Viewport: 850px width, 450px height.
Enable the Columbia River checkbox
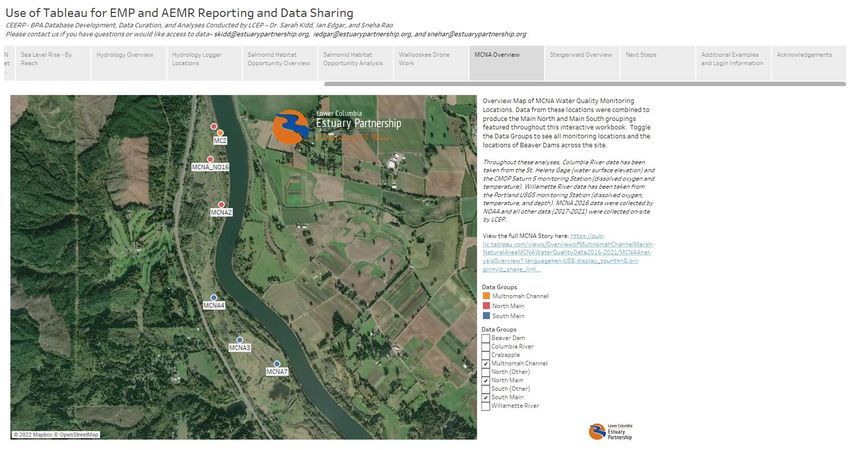click(486, 346)
